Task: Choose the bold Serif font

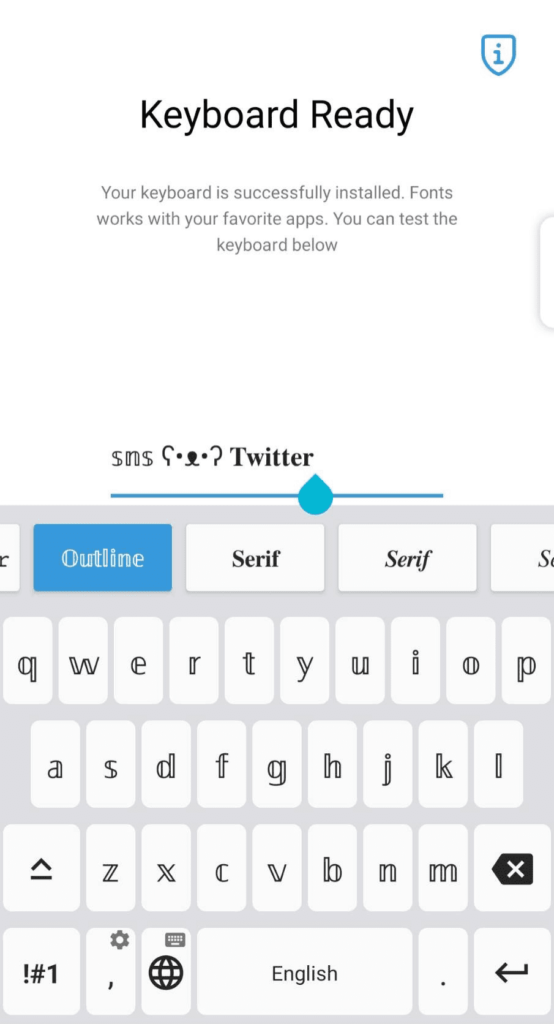Action: click(255, 558)
